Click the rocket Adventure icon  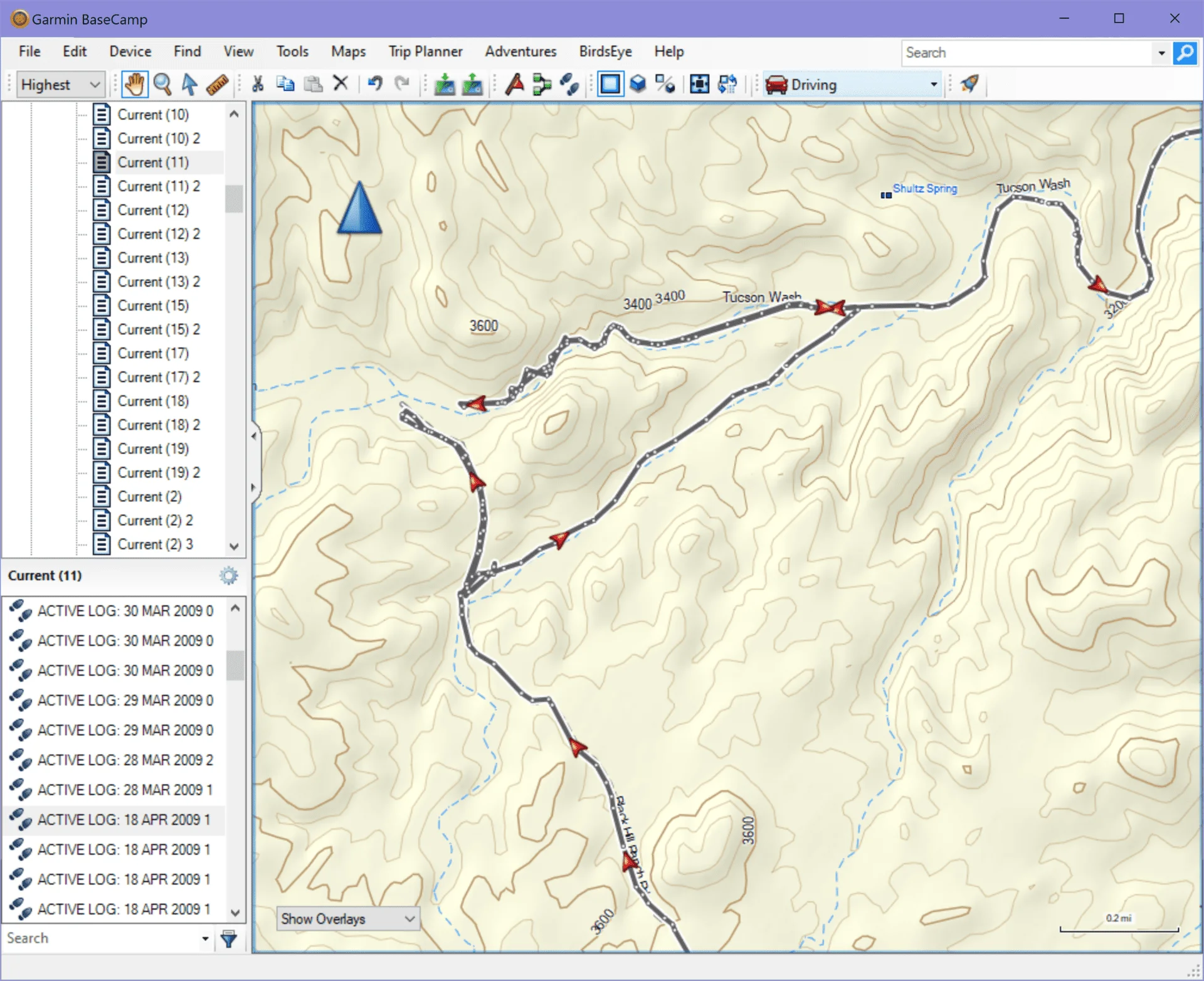pyautogui.click(x=969, y=83)
